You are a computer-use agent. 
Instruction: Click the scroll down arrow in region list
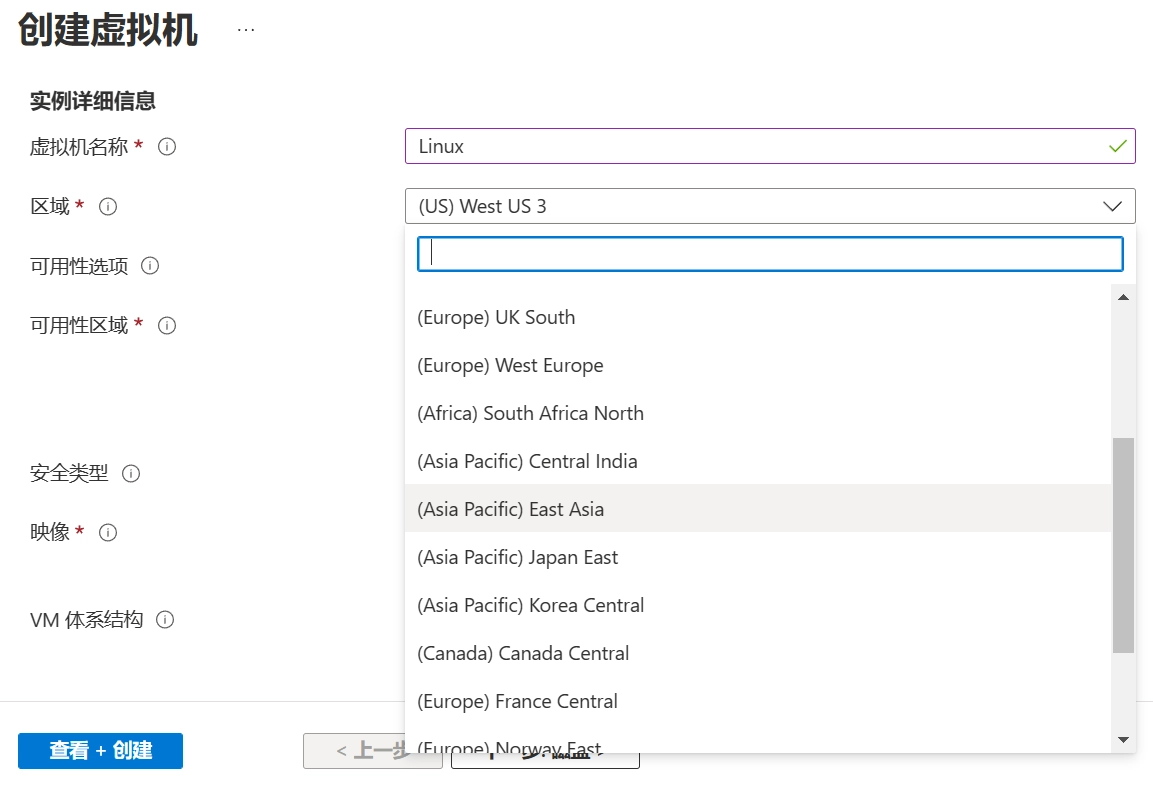tap(1123, 740)
